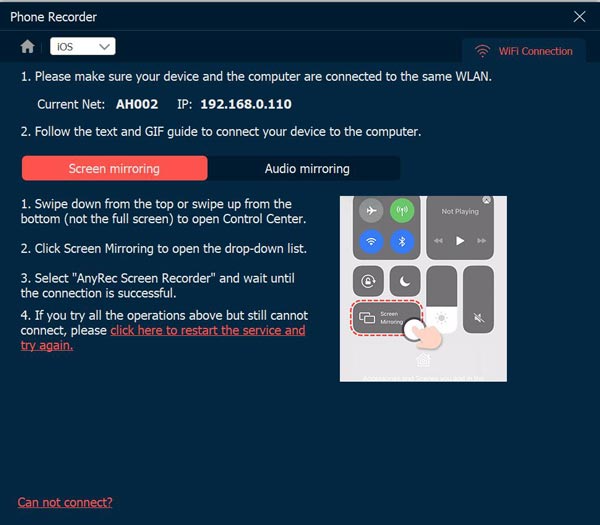
Task: Click the Phone Recorder window title
Action: point(54,17)
